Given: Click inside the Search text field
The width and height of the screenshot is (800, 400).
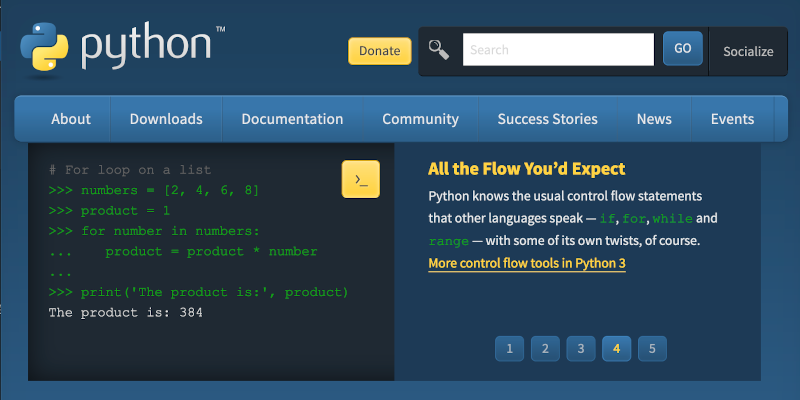Looking at the screenshot, I should 557,49.
